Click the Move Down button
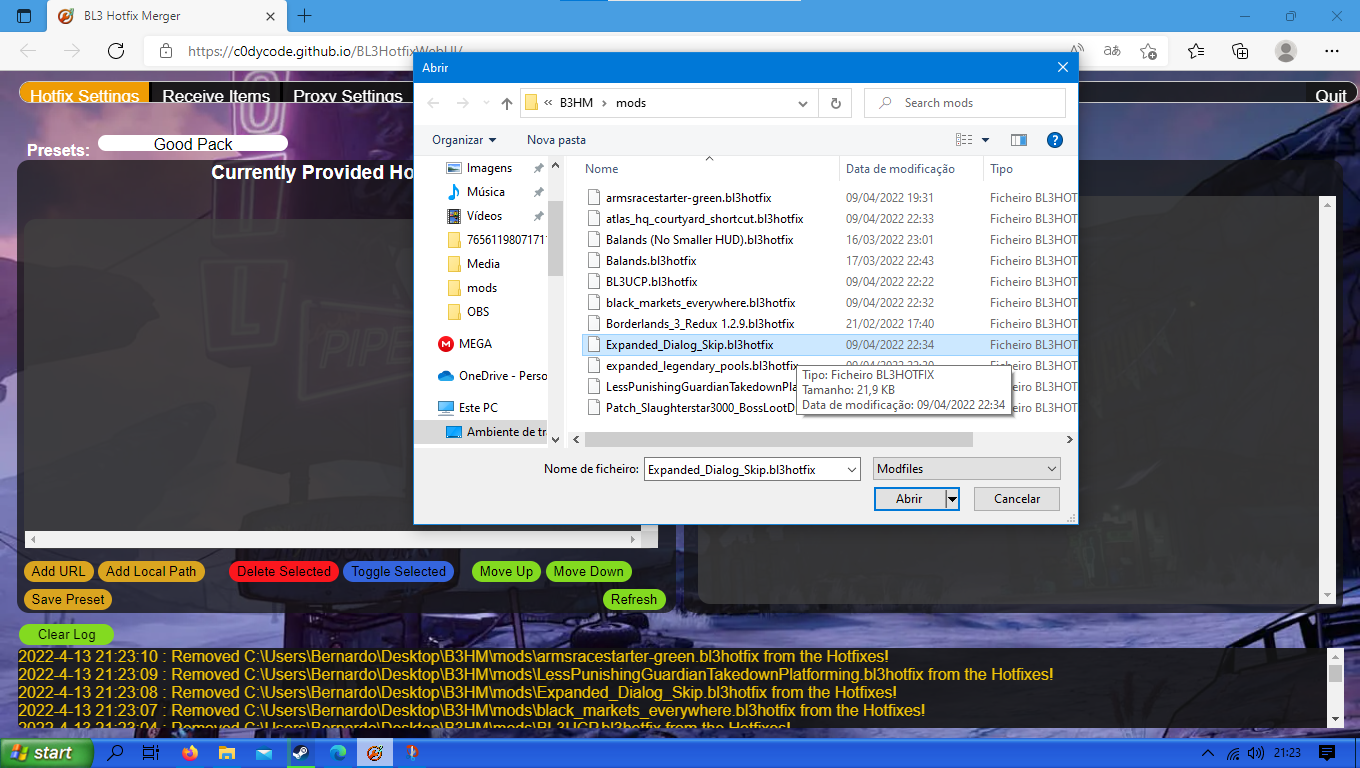The width and height of the screenshot is (1360, 768). pos(588,571)
